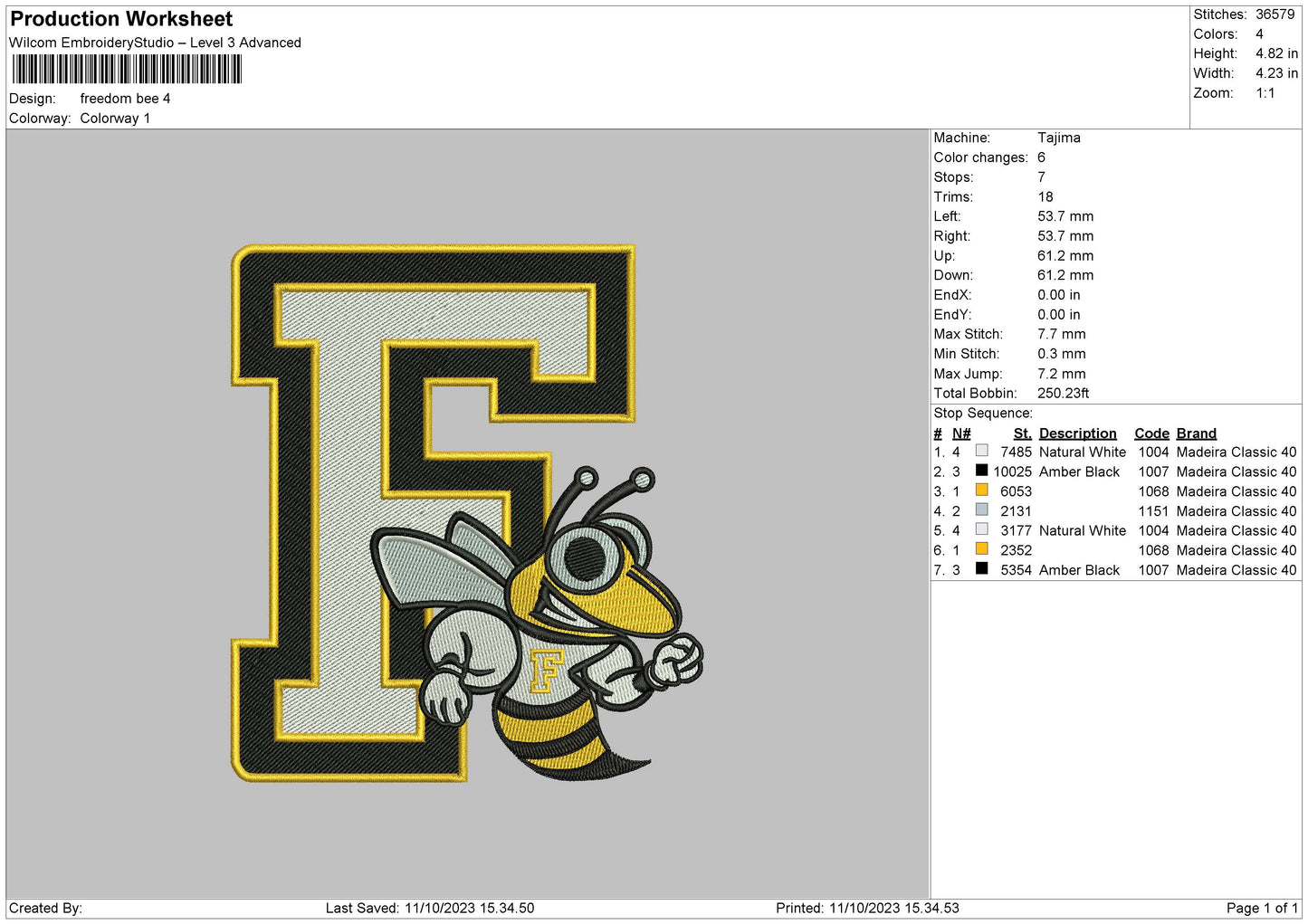Click the white swatch in stop row 5
1308x924 pixels.
click(981, 529)
